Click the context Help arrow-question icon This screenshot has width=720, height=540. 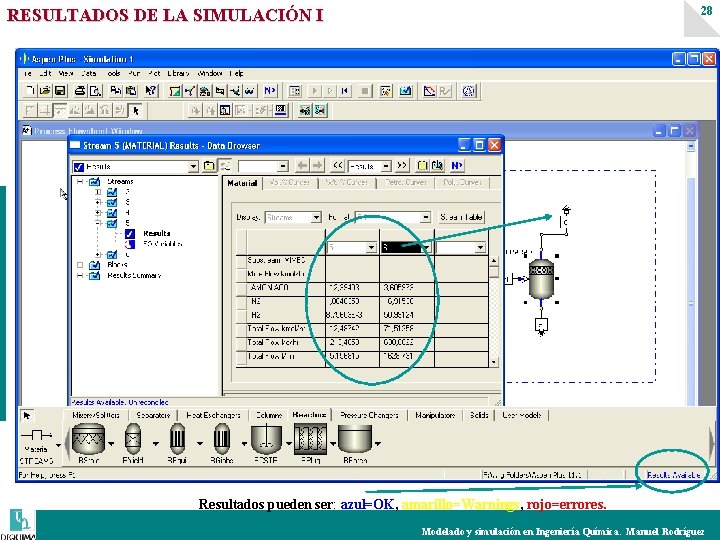tap(151, 91)
